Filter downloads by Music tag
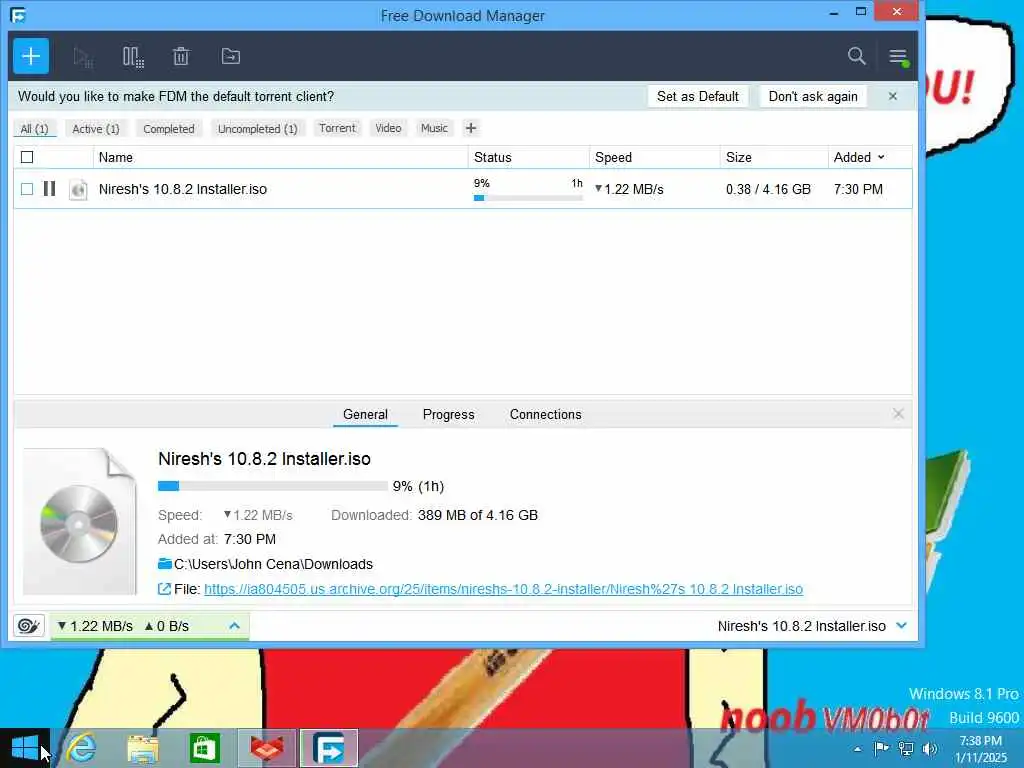Image resolution: width=1024 pixels, height=768 pixels. click(x=434, y=128)
